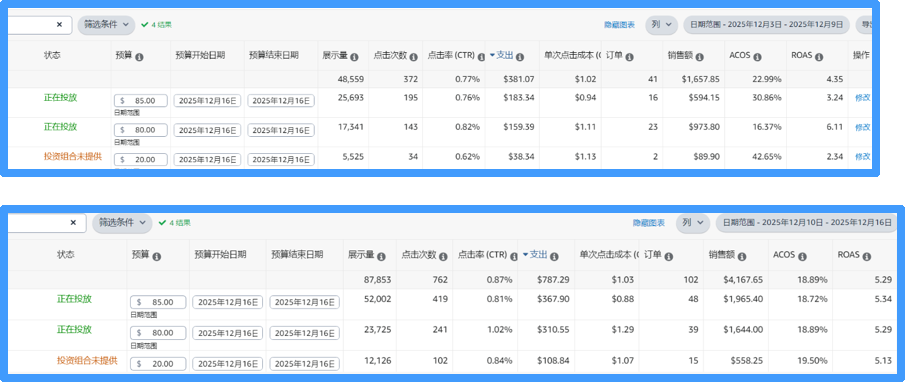Click ACOS info icon in Dec 10–16 table
This screenshot has height=382, width=906.
point(803,256)
